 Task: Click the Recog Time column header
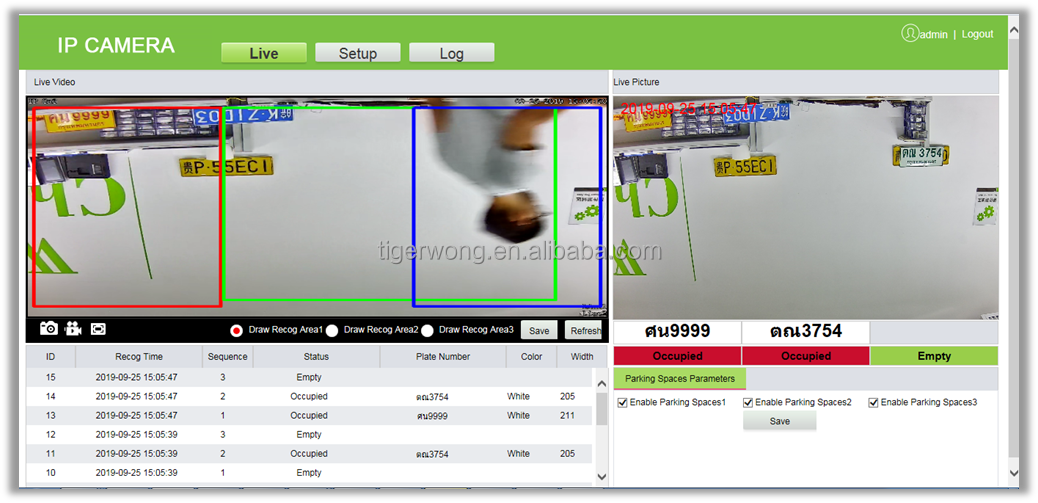[x=139, y=356]
